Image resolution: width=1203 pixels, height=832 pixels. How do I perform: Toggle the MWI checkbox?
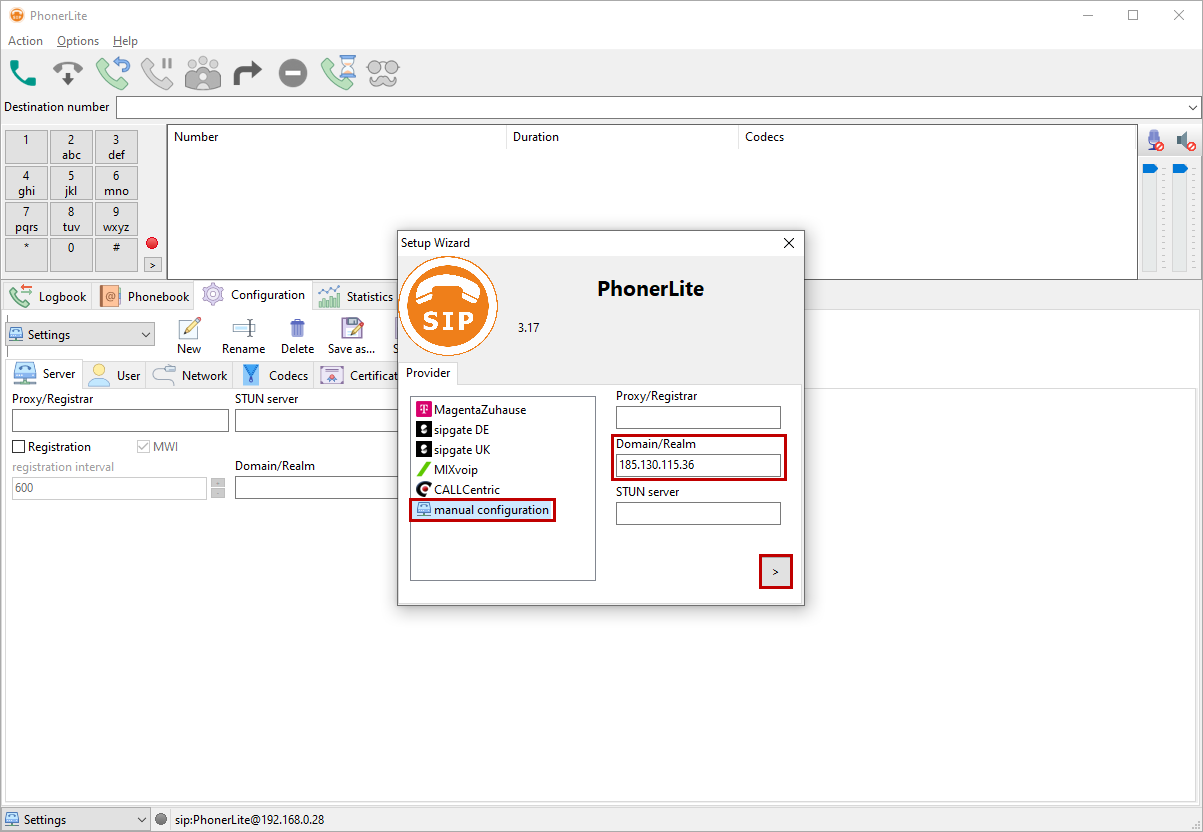[144, 447]
